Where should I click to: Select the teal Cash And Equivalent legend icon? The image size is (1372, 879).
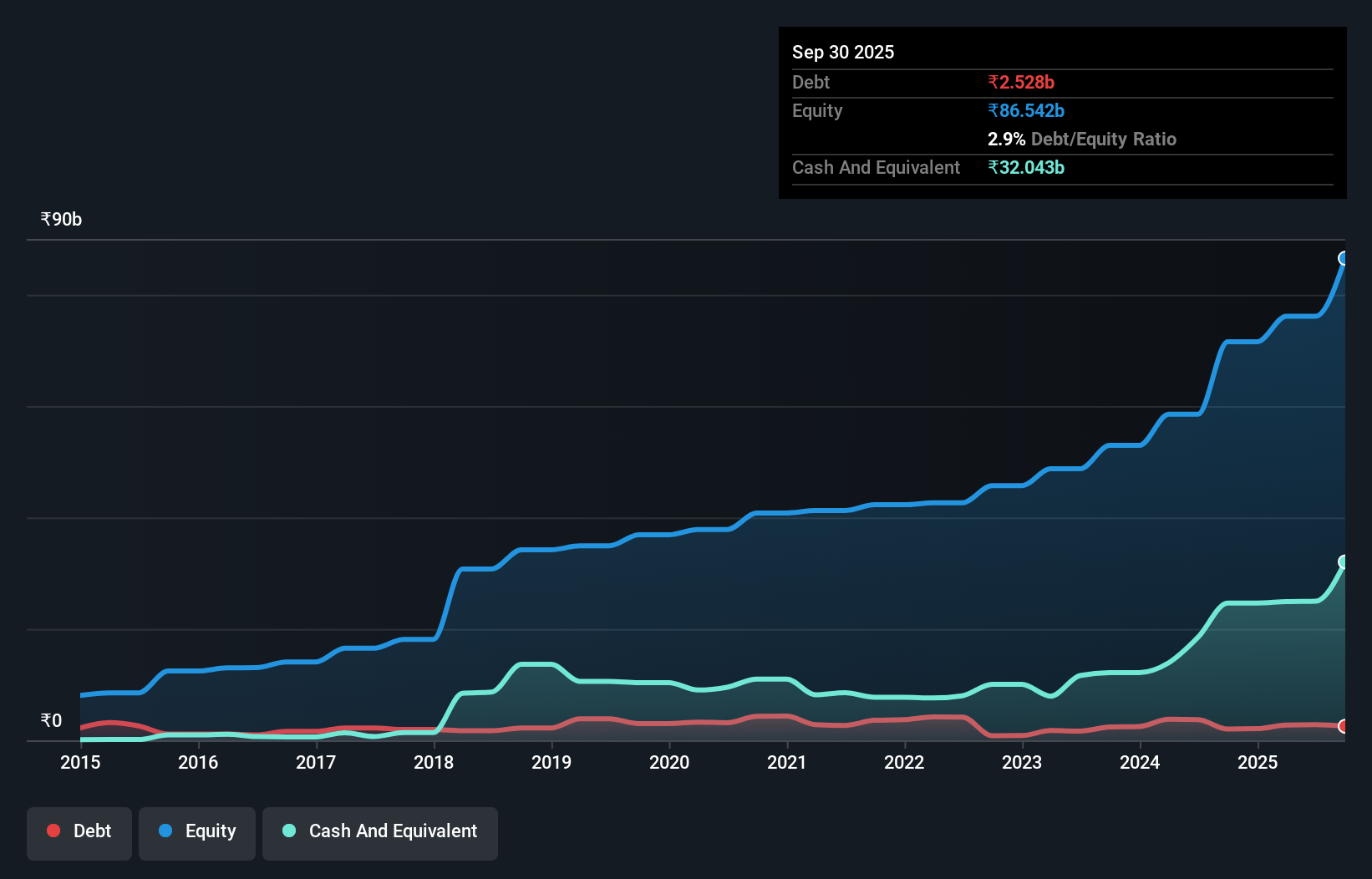(287, 831)
